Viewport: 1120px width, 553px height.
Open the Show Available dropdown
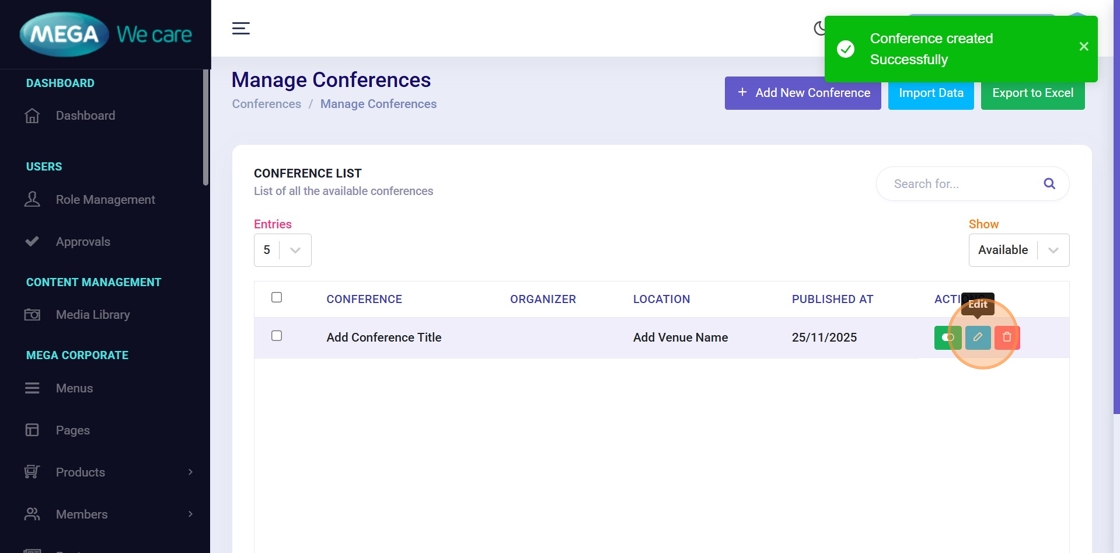[x=1018, y=250]
